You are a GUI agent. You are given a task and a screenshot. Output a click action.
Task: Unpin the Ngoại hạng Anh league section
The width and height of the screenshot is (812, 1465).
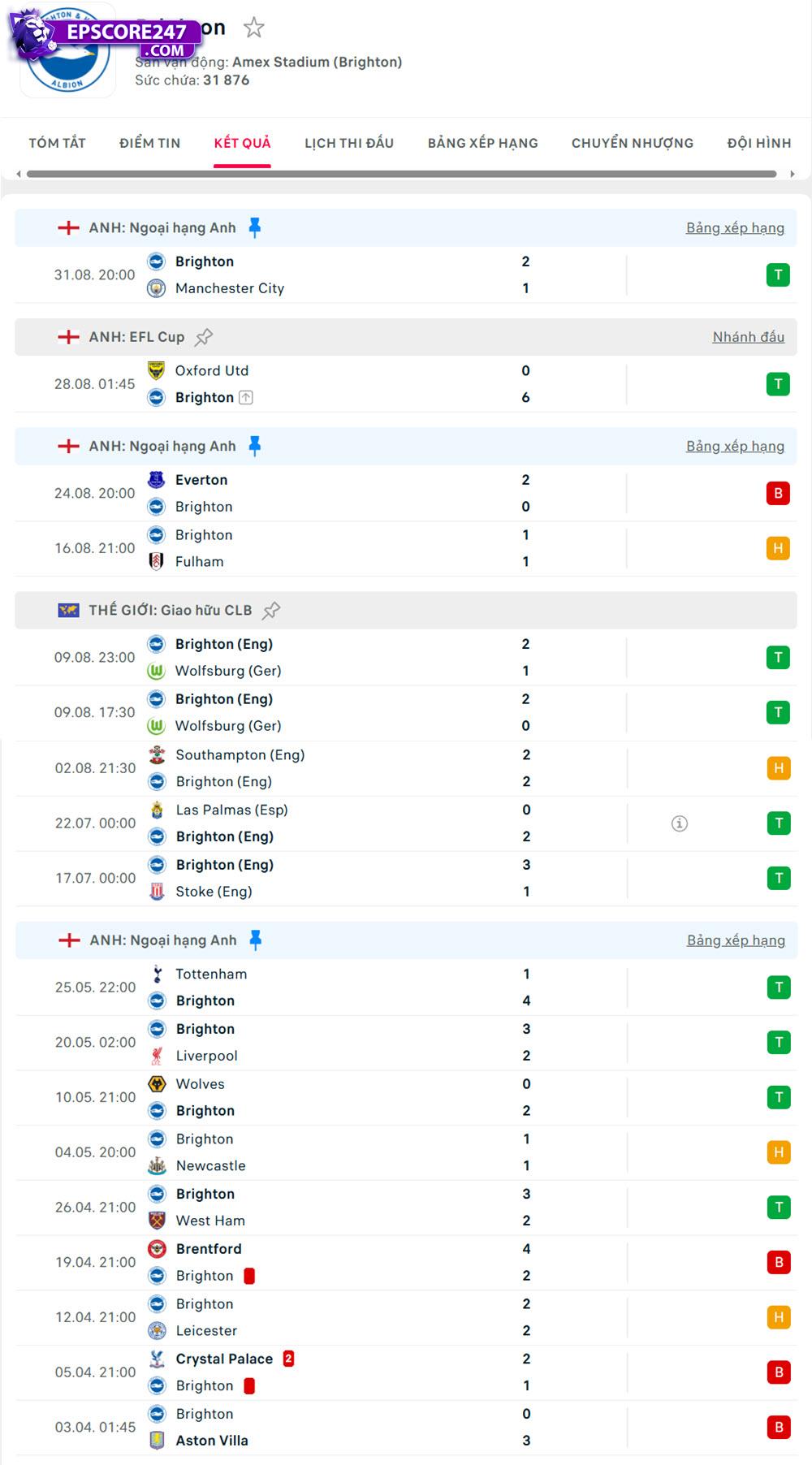(x=255, y=227)
